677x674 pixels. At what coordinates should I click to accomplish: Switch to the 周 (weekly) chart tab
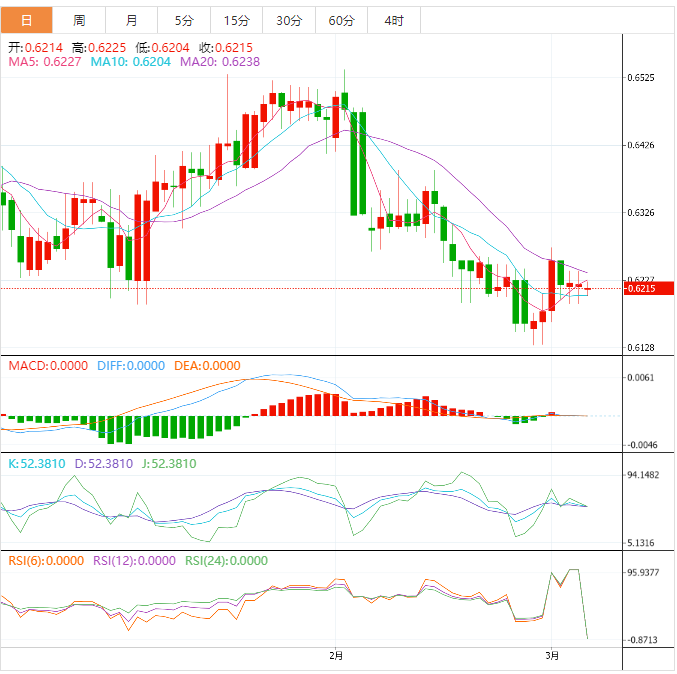point(79,20)
